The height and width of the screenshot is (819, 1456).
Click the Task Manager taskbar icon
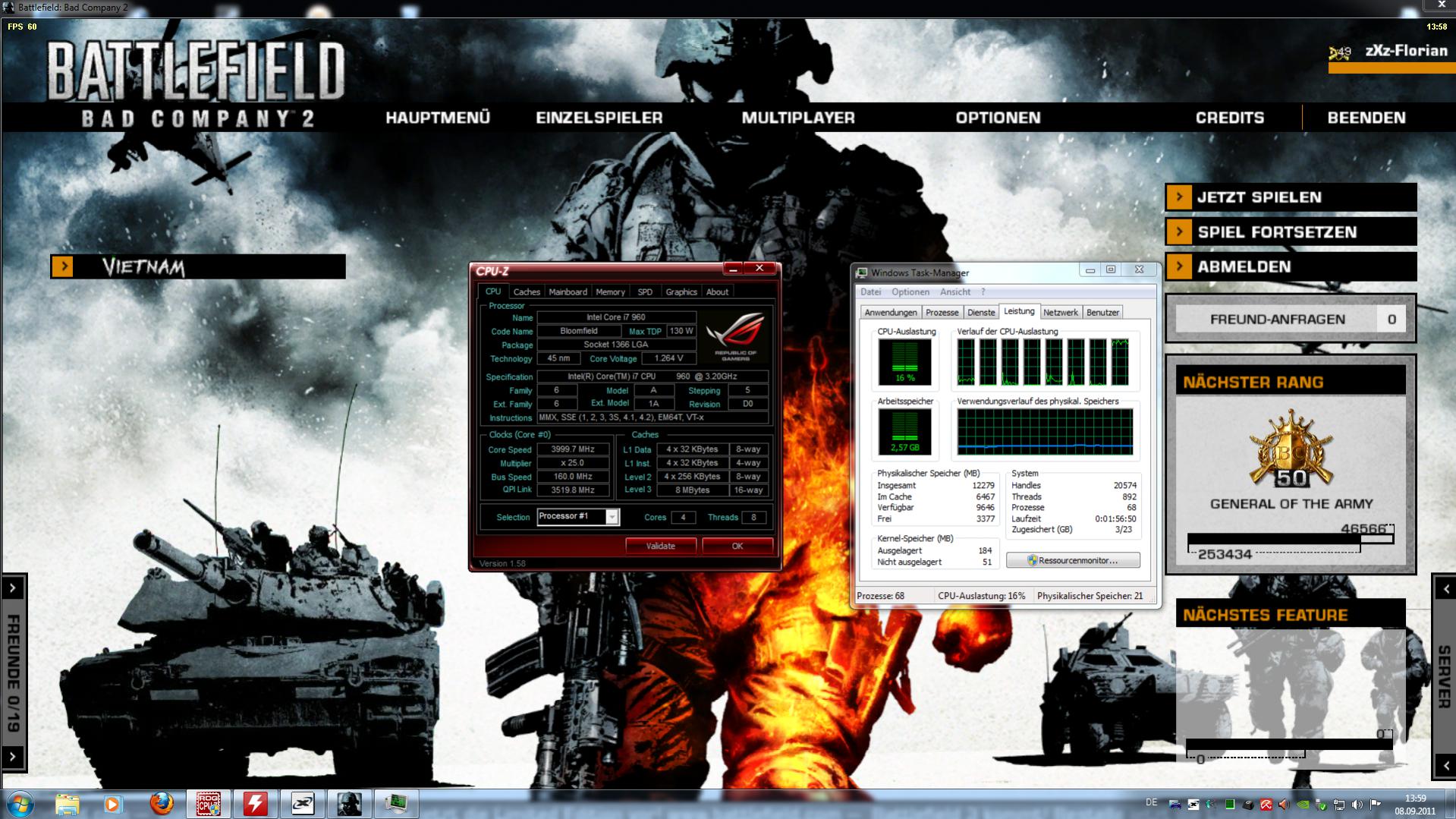(x=396, y=804)
